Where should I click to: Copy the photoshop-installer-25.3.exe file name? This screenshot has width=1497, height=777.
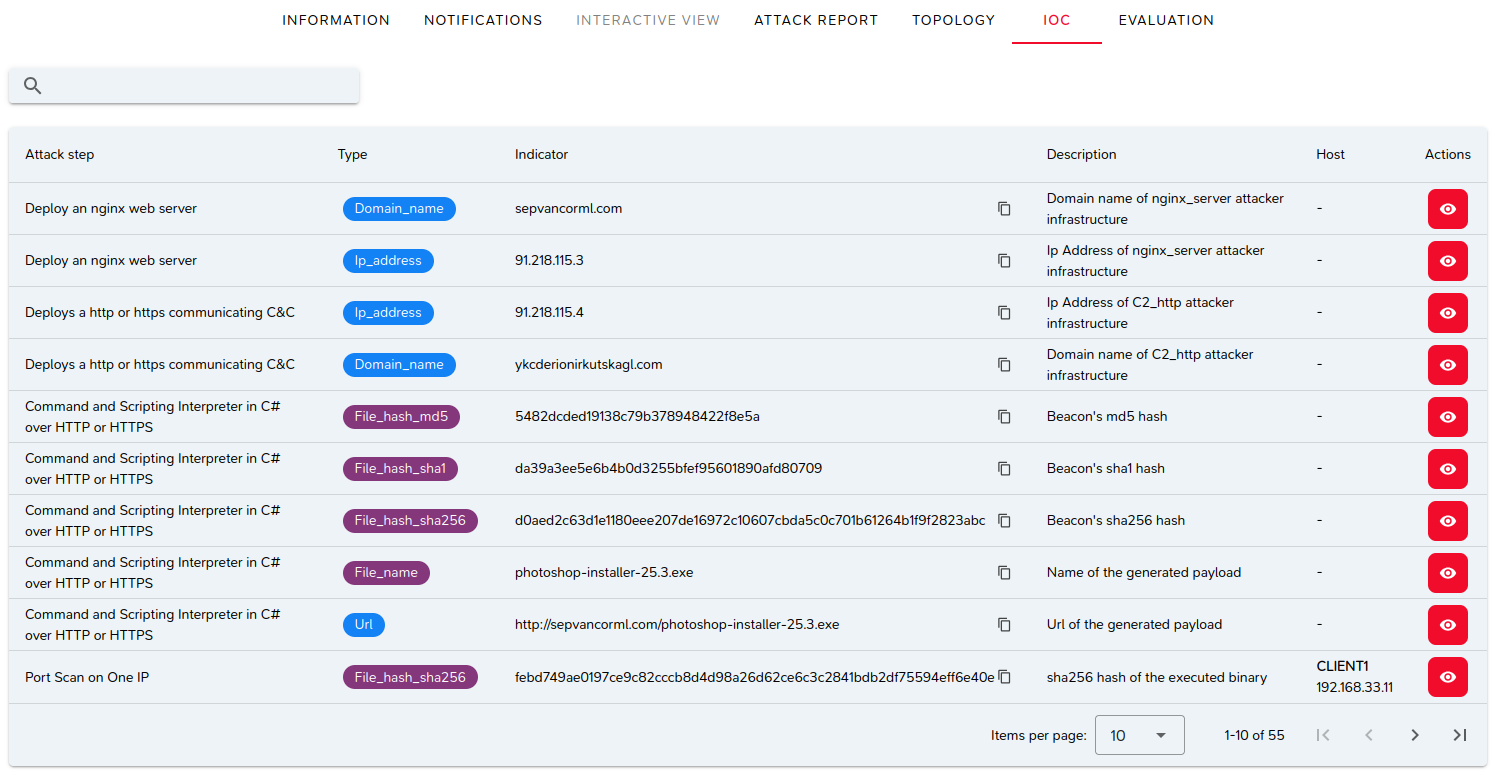(x=1004, y=573)
